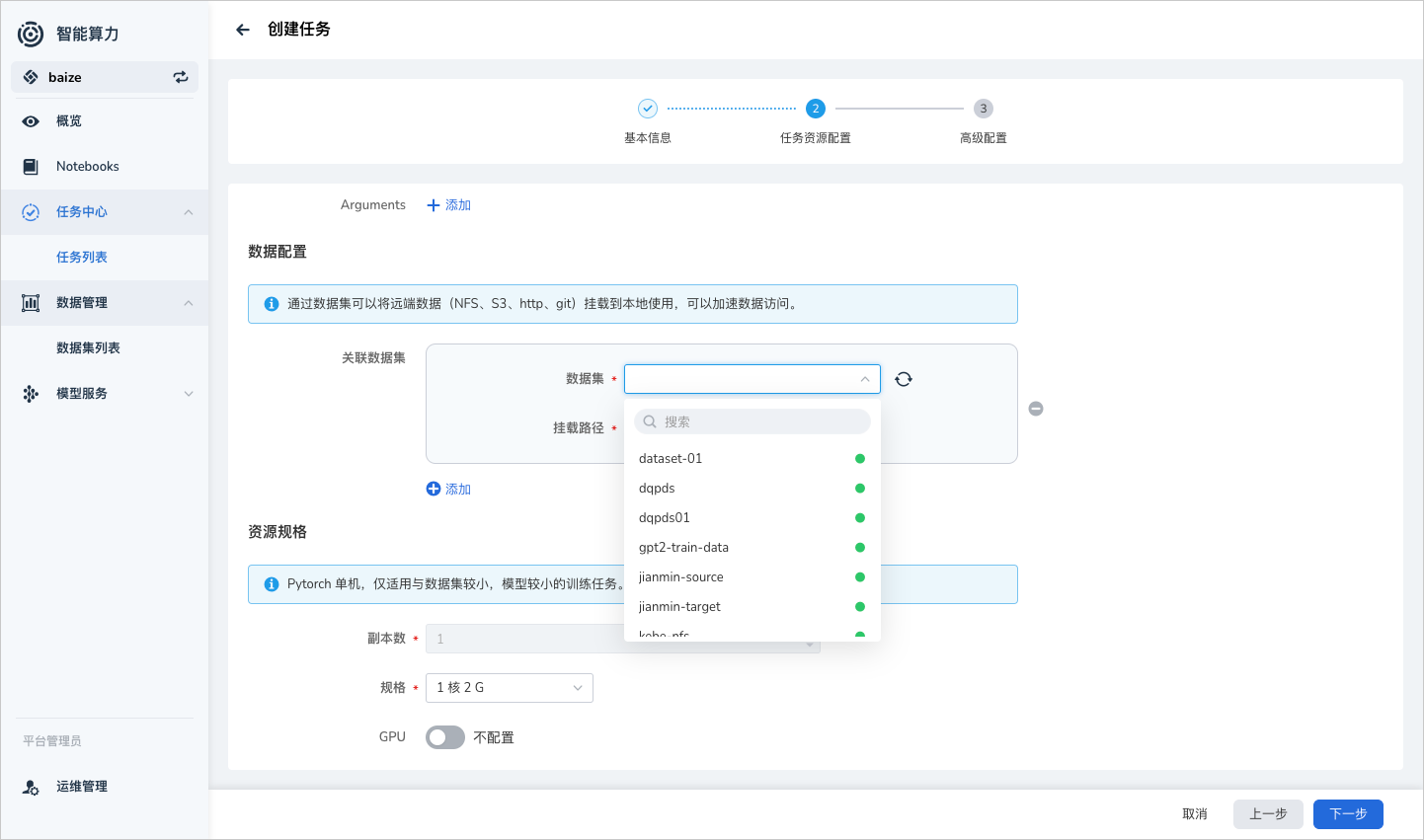Select dqpds01 from the dataset list
The image size is (1424, 840).
click(752, 518)
